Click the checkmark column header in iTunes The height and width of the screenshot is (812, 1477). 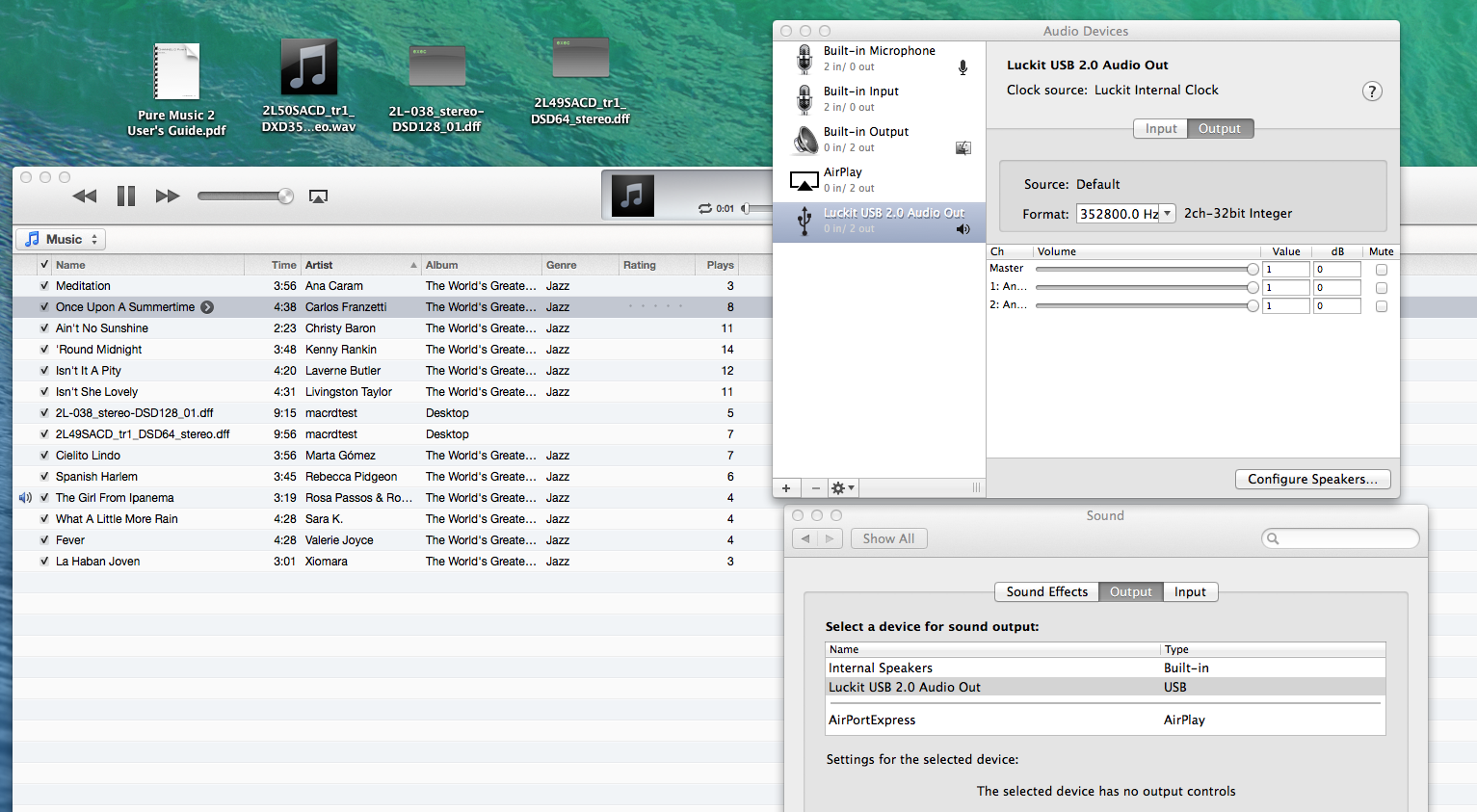[44, 265]
